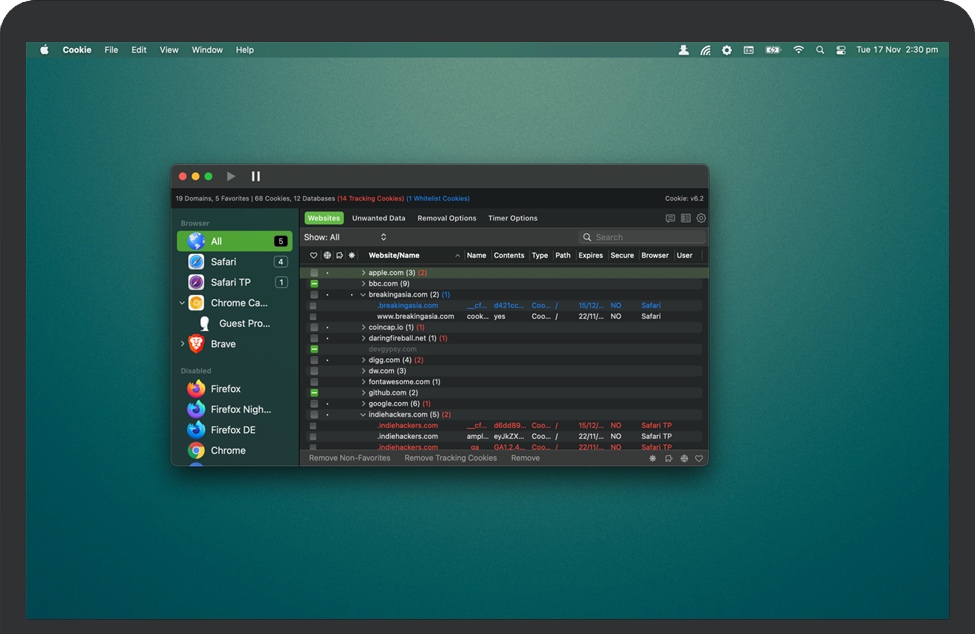Collapse the breakingasia.com row
Screen dimensions: 975x634
click(363, 295)
